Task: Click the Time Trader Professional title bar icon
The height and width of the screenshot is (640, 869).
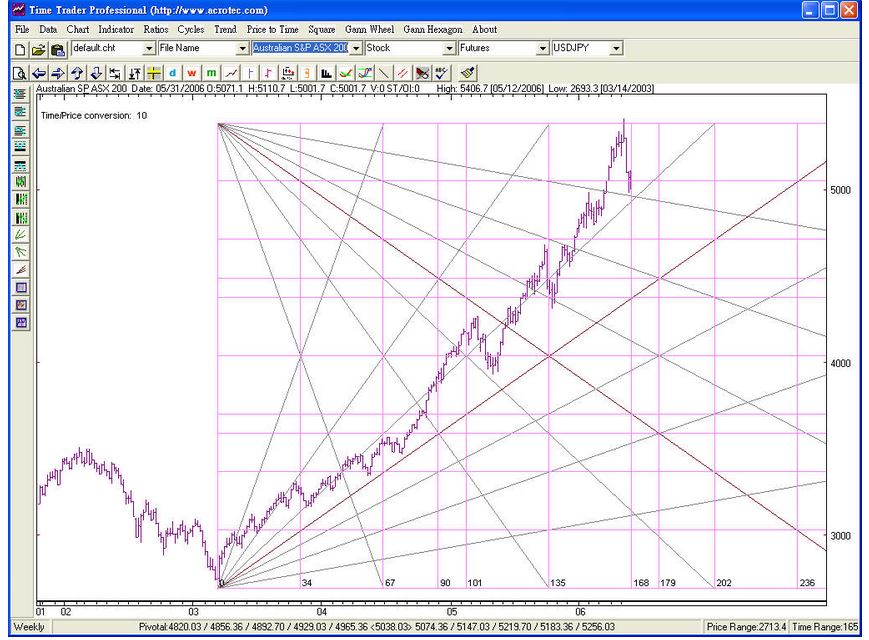Action: click(x=19, y=10)
